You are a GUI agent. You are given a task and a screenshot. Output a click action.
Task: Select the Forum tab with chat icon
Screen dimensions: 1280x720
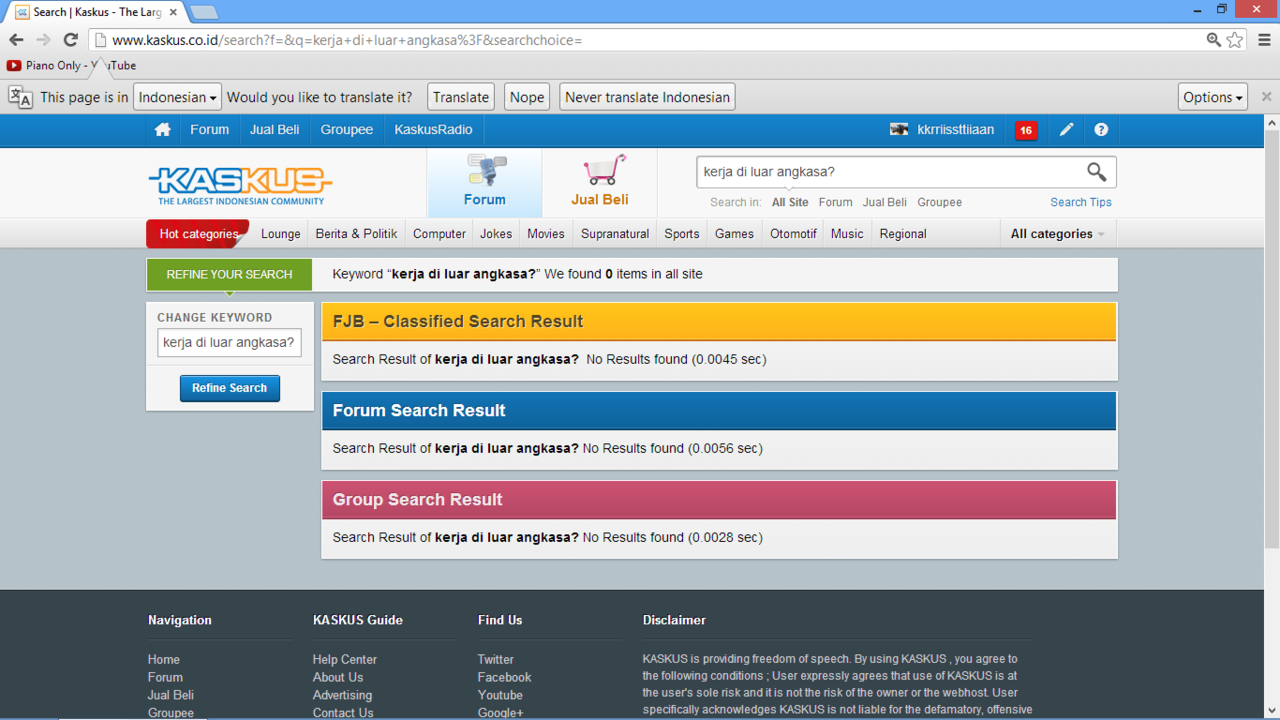pyautogui.click(x=485, y=183)
